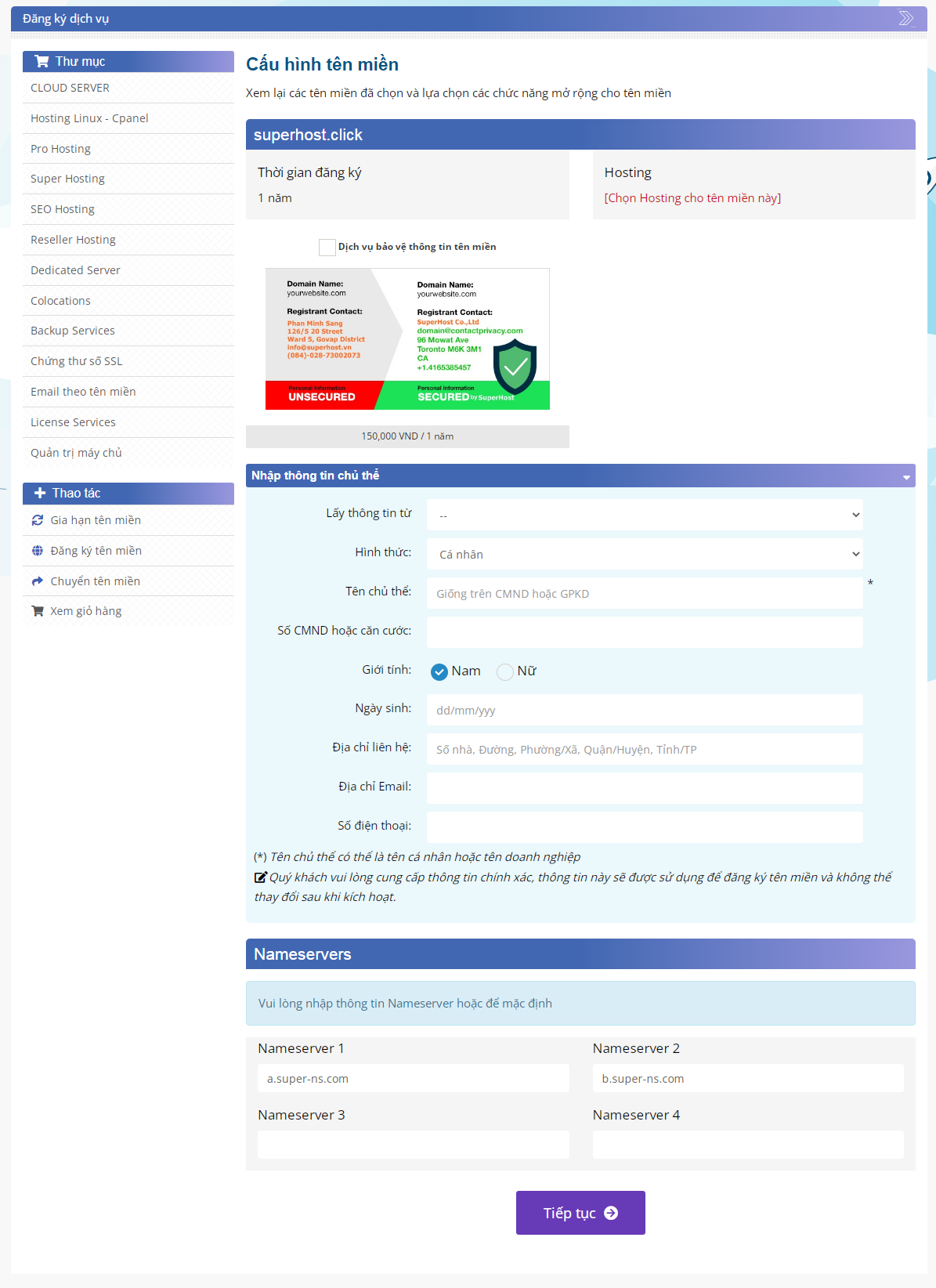
Task: Click the arrow circle icon on Tiếp tục
Action: [612, 1213]
